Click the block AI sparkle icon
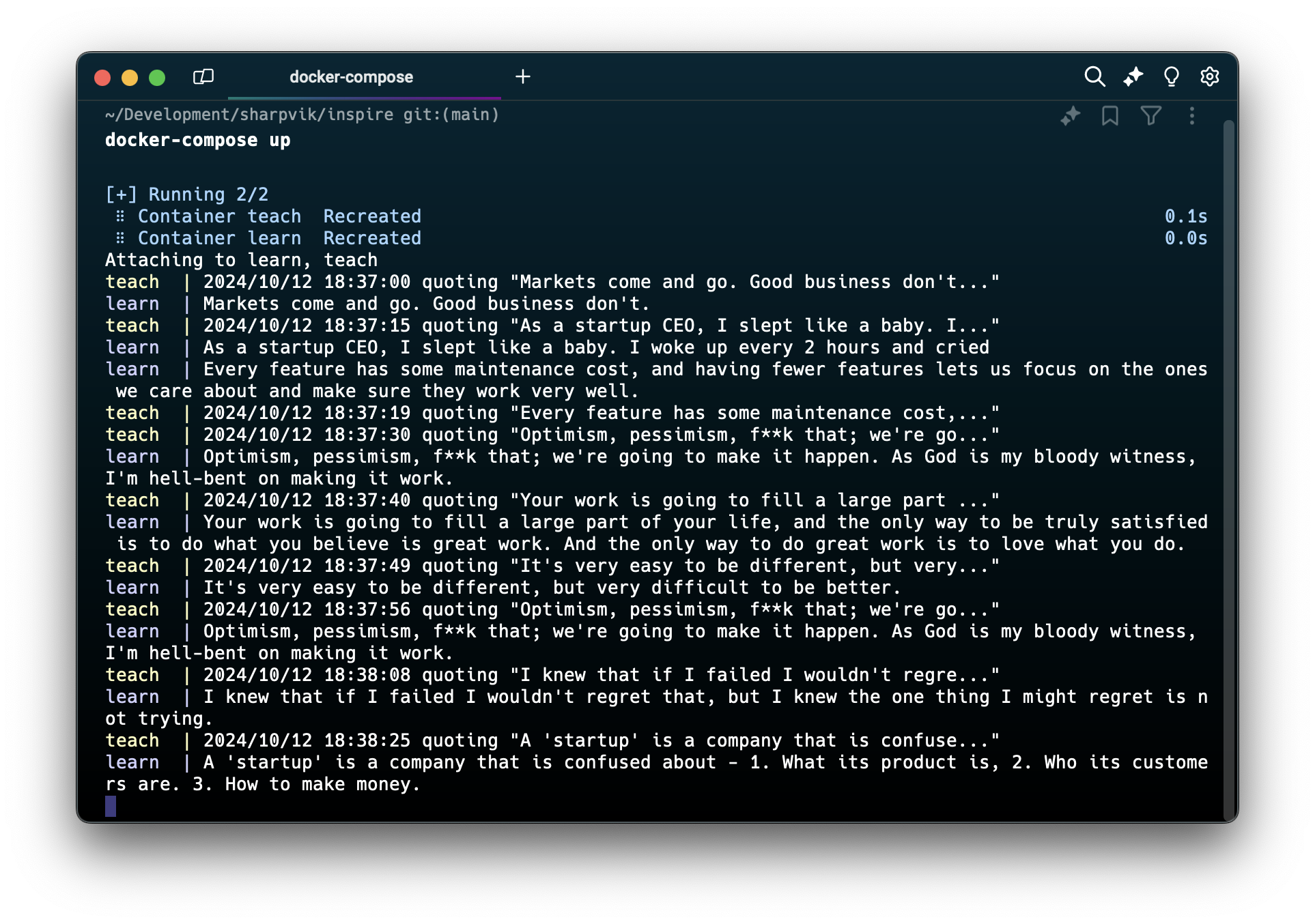This screenshot has width=1315, height=924. [x=1070, y=116]
